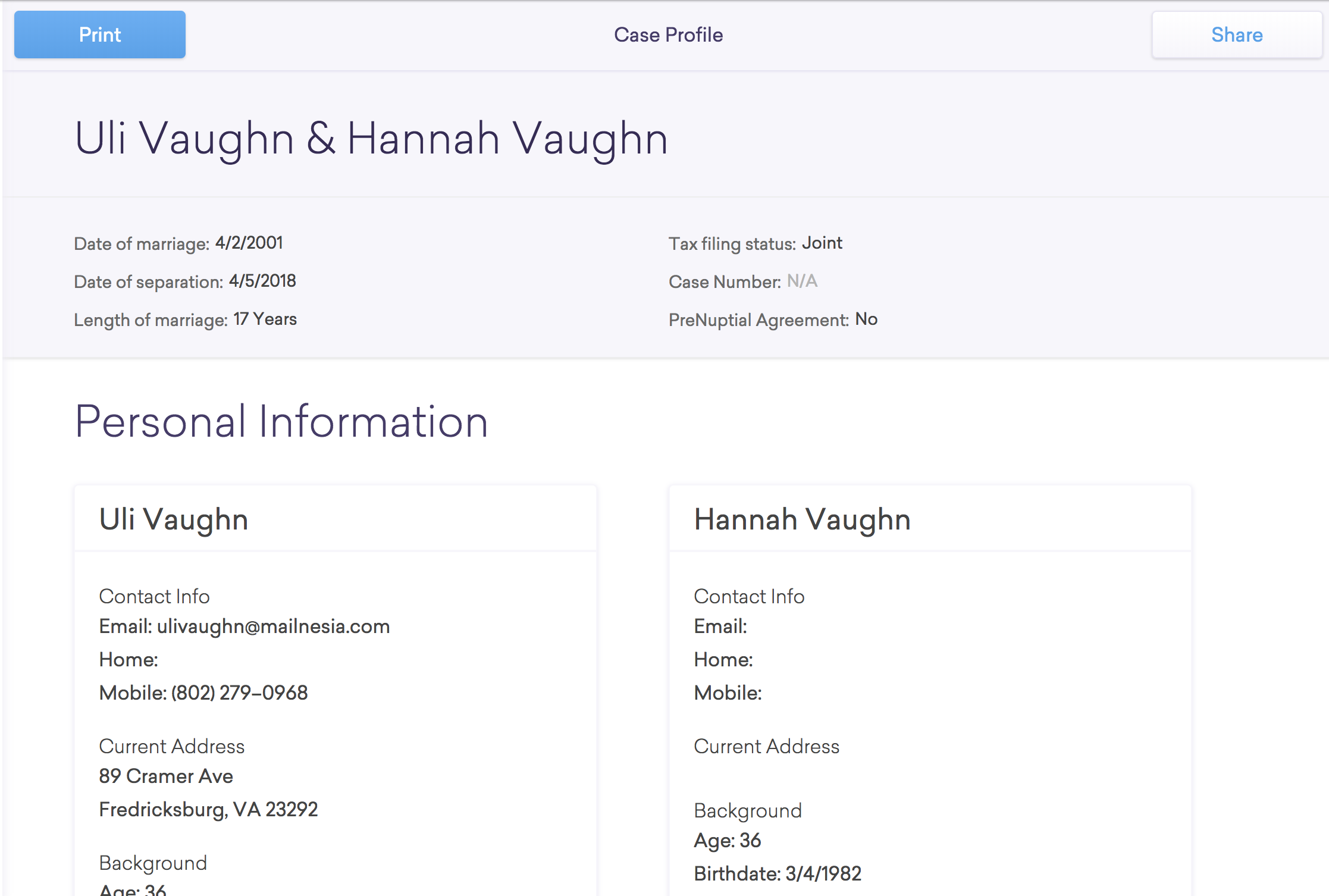Click Background label in Hannah Vaughn card
This screenshot has height=896, width=1329.
[748, 810]
